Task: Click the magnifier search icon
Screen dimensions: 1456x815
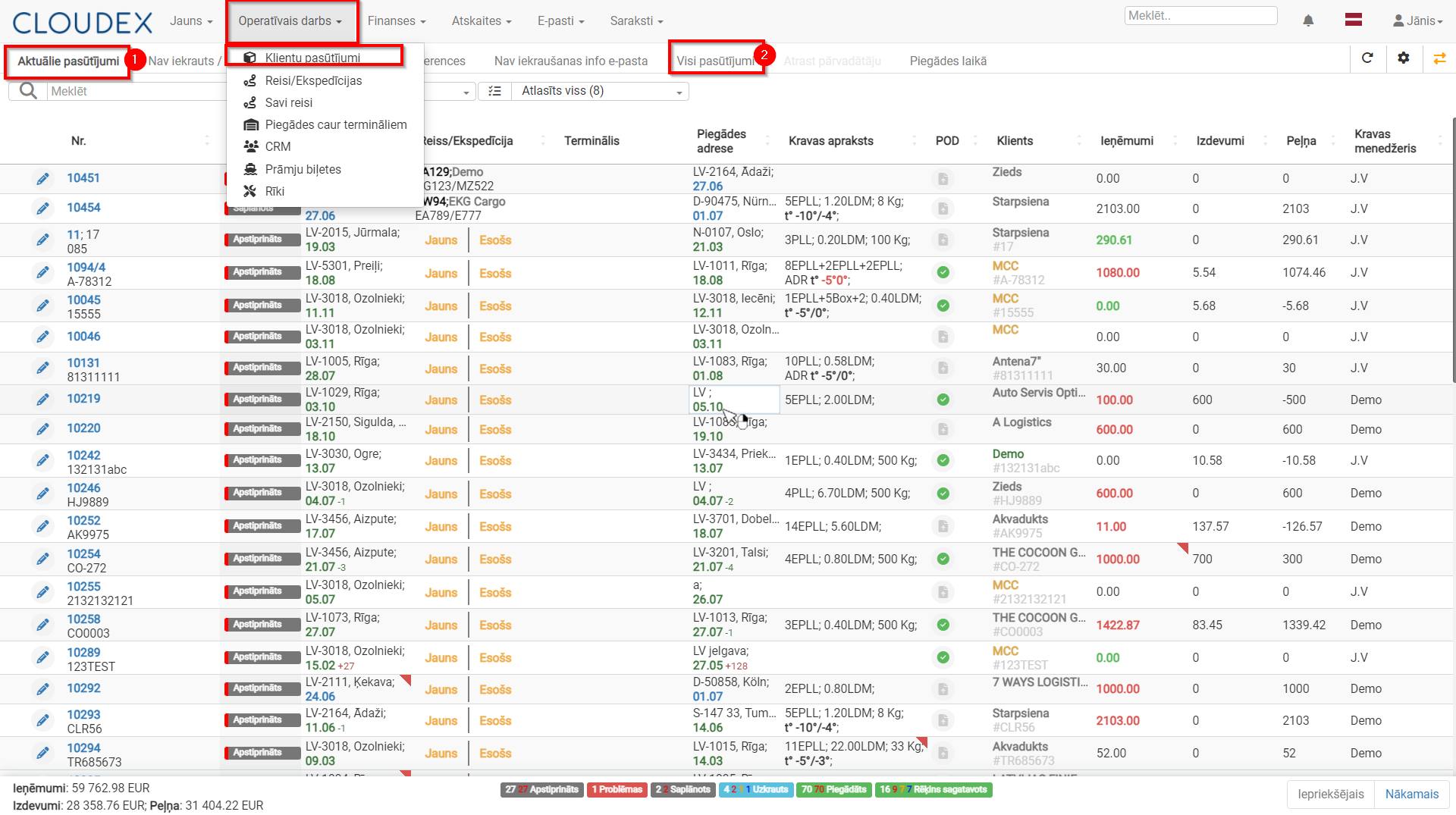Action: click(x=28, y=91)
